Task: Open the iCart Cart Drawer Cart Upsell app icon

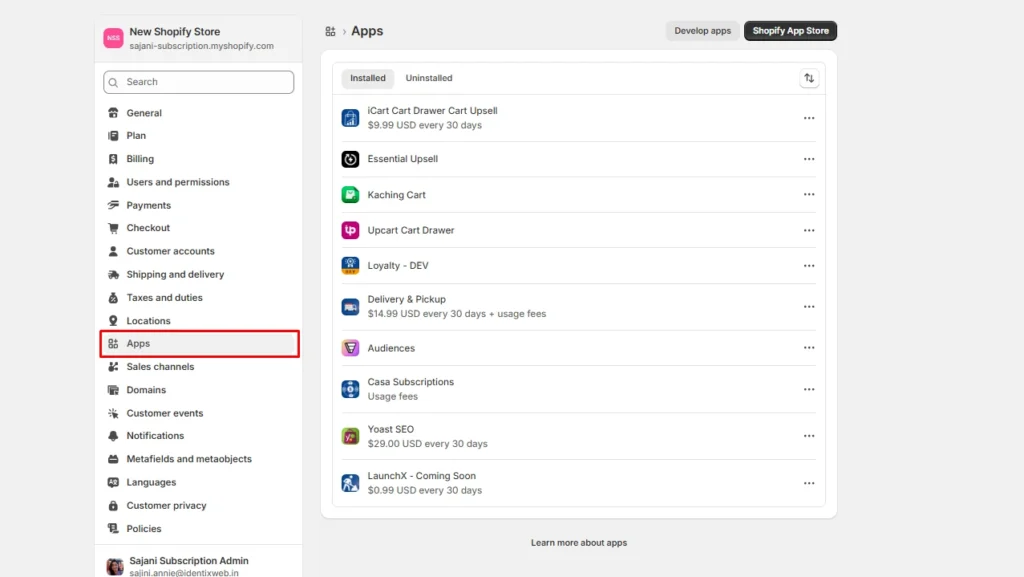Action: [x=349, y=117]
